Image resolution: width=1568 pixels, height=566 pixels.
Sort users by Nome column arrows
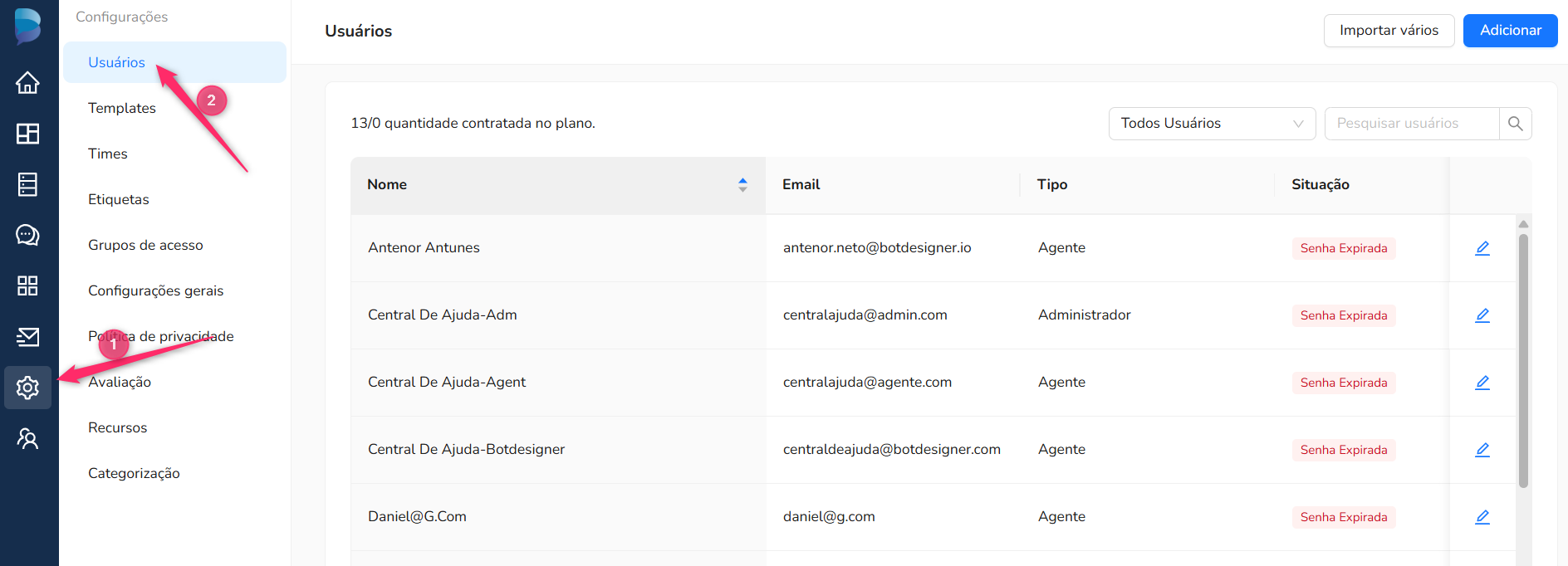click(742, 185)
